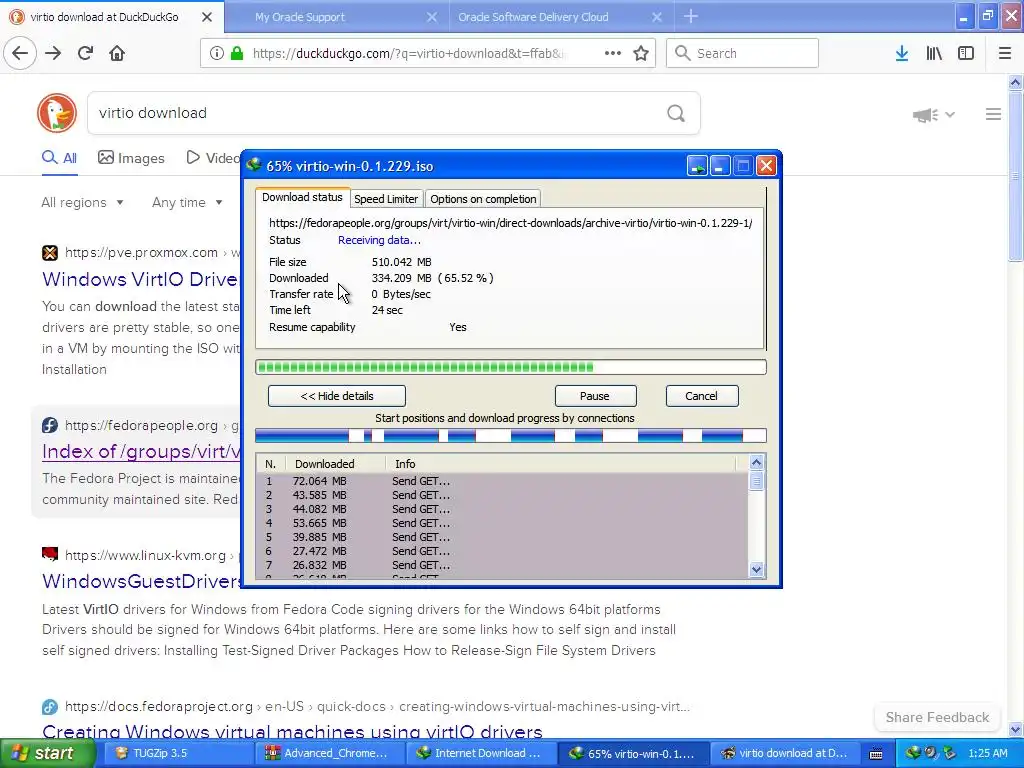The image size is (1024, 768).
Task: Open Firefox hamburger menu
Action: coord(1005,53)
